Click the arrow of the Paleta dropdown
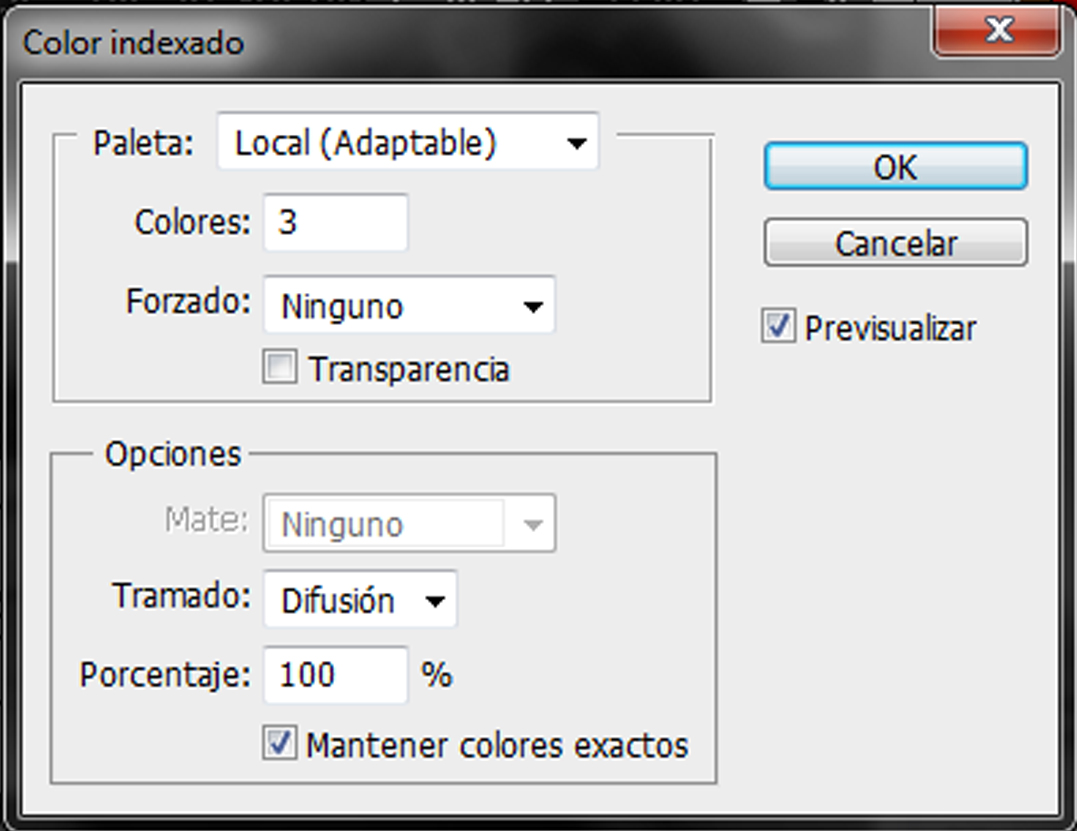Viewport: 1077px width, 831px height. [576, 144]
